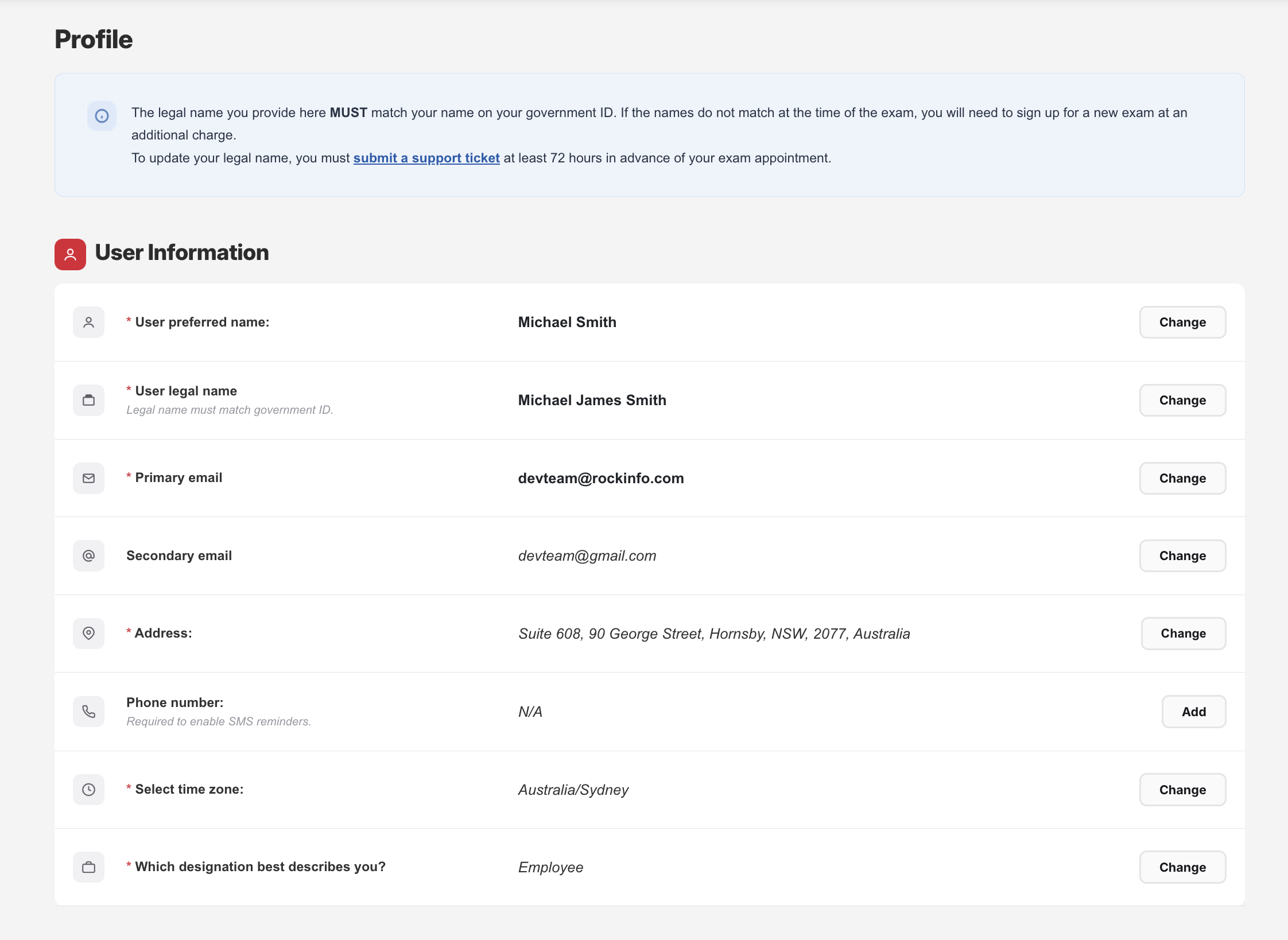1288x940 pixels.
Task: Click the devteam@gmail.com value
Action: 587,556
